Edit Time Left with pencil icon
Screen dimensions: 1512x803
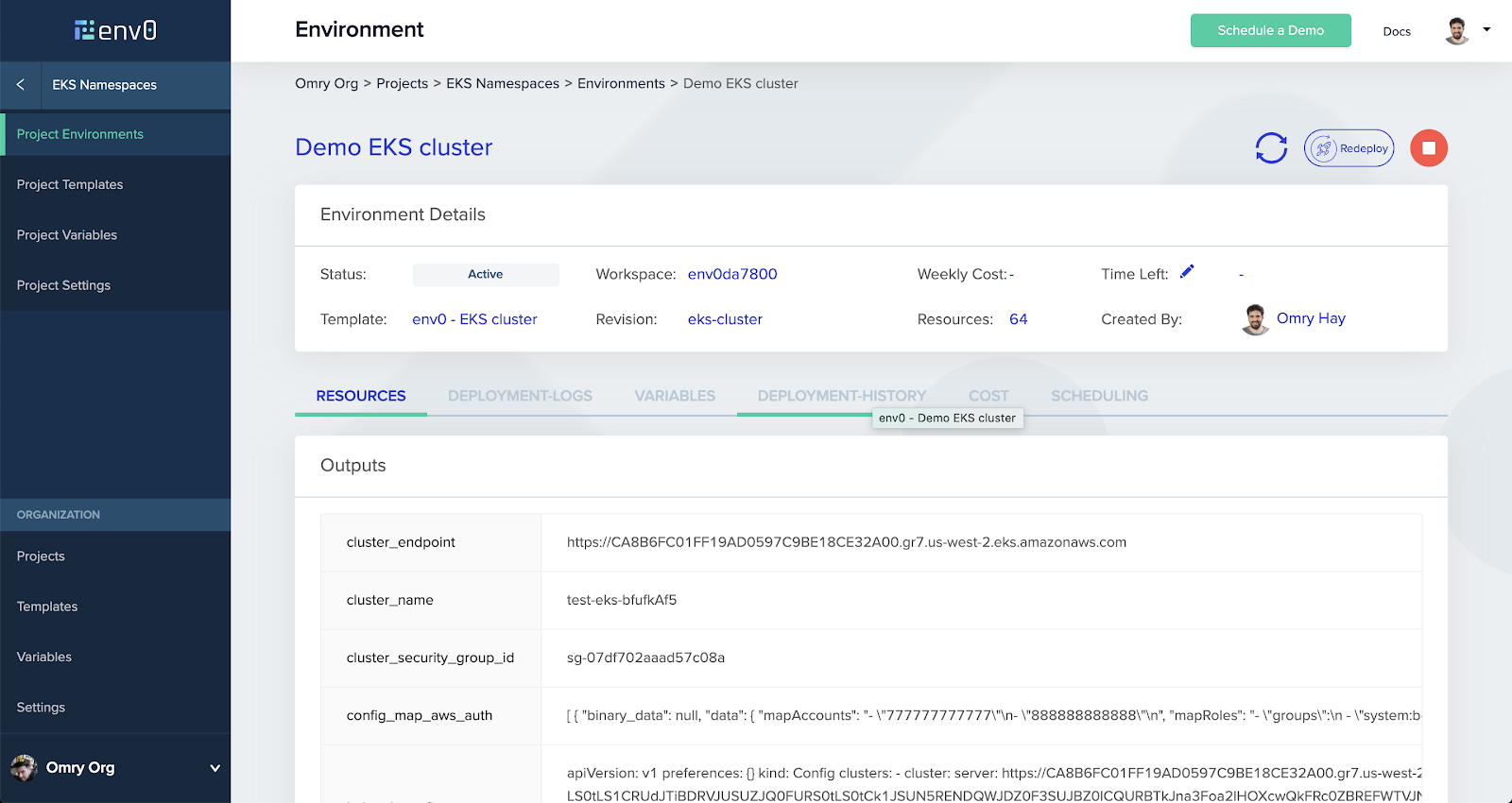tap(1187, 272)
